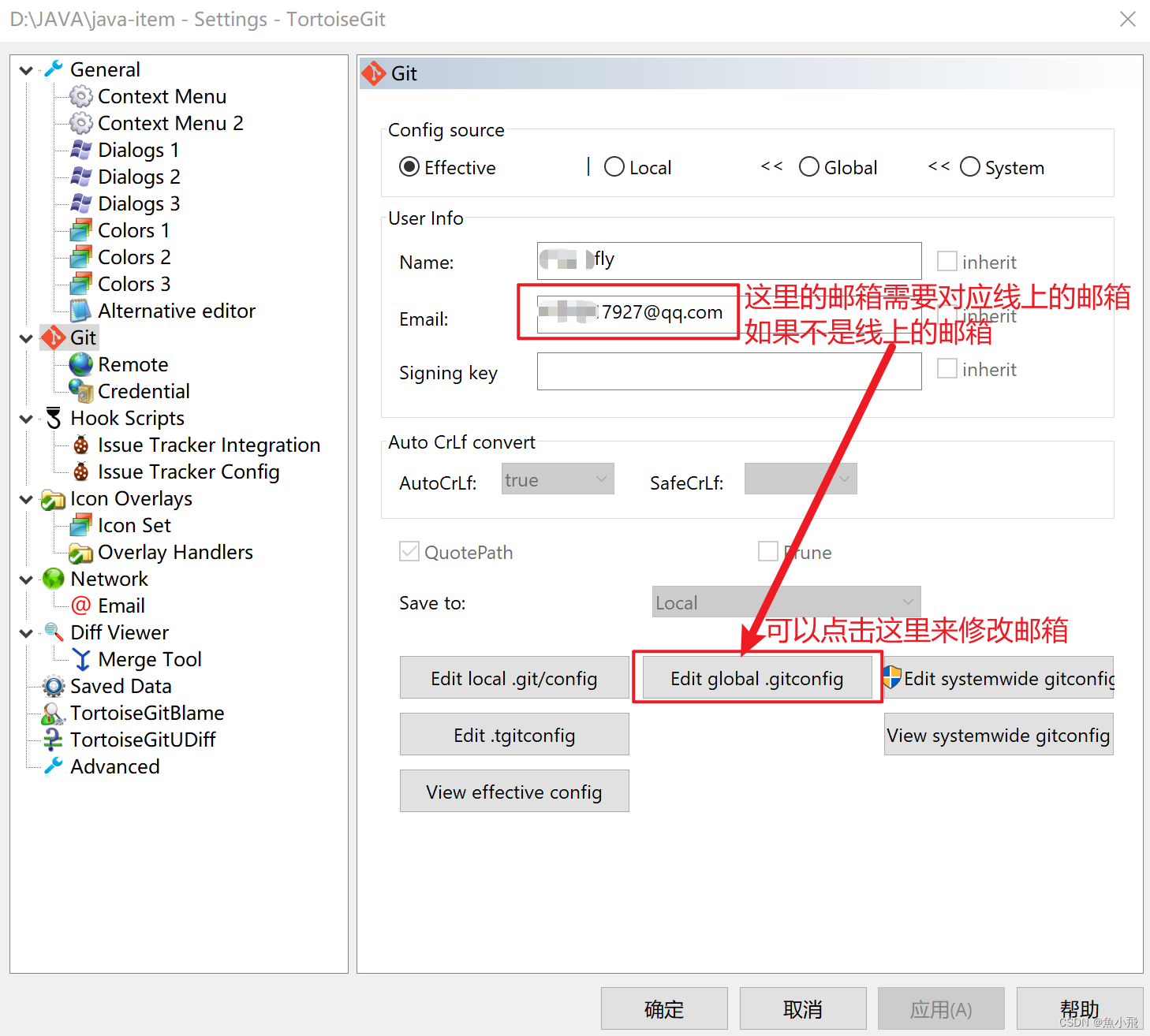Open the AutoCrLf dropdown
The image size is (1150, 1036).
[x=558, y=479]
